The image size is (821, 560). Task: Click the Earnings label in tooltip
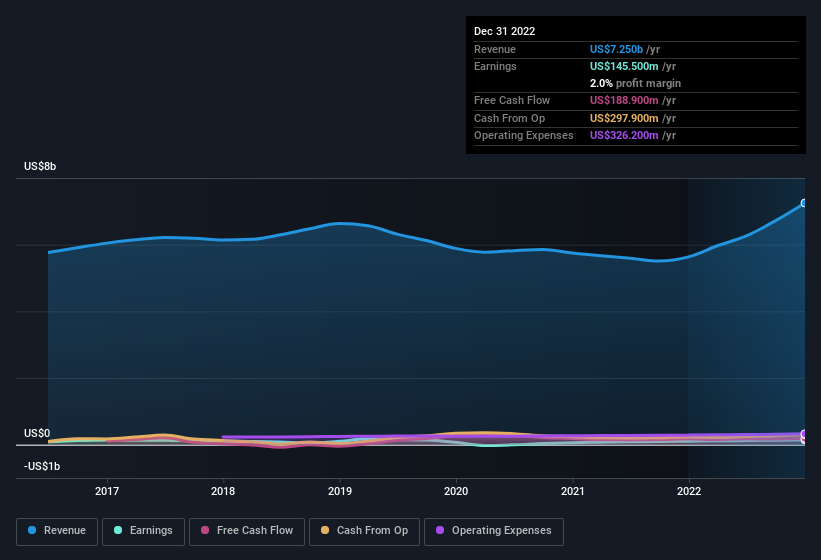click(x=495, y=66)
